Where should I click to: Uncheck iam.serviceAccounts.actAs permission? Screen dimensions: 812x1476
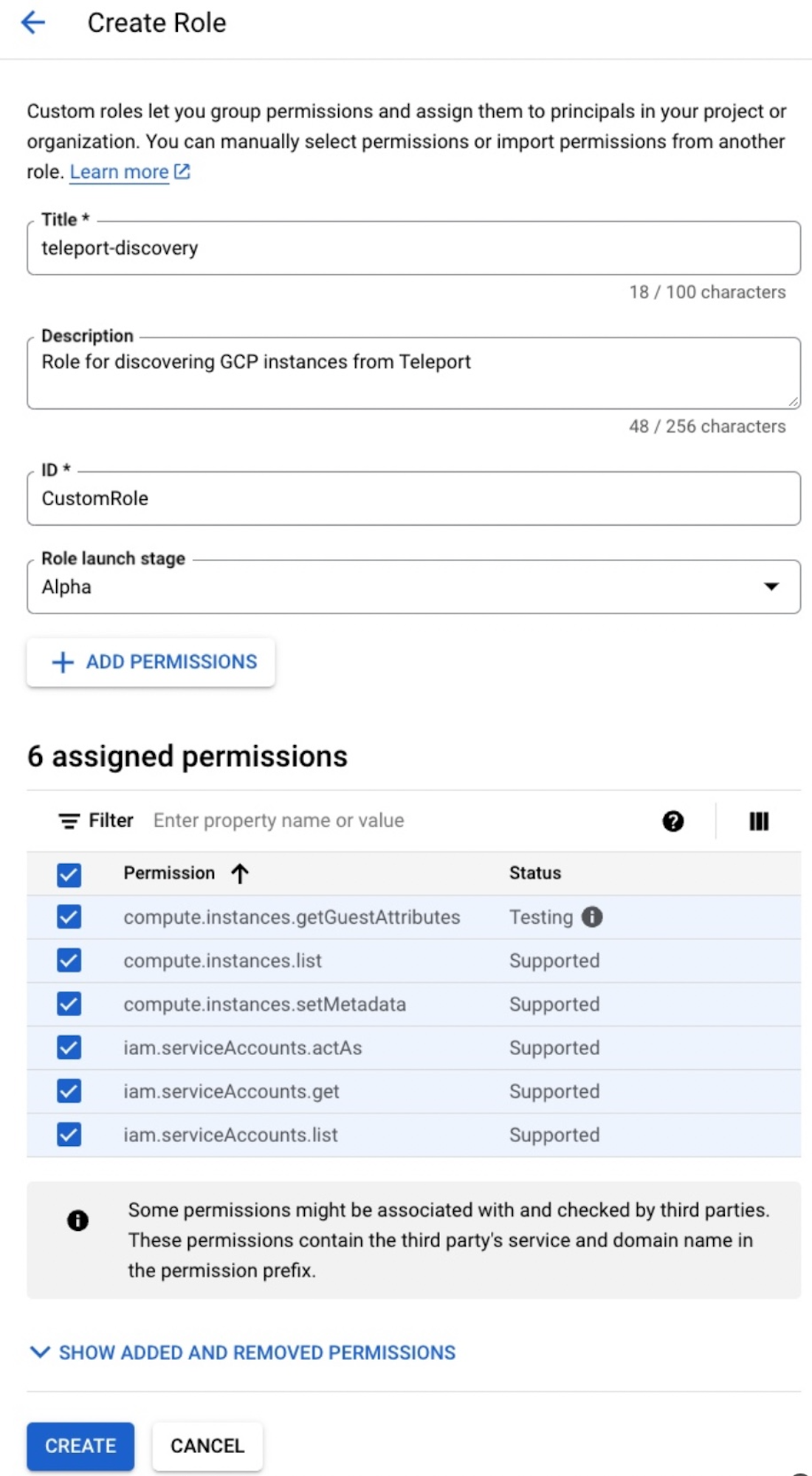pos(69,1048)
